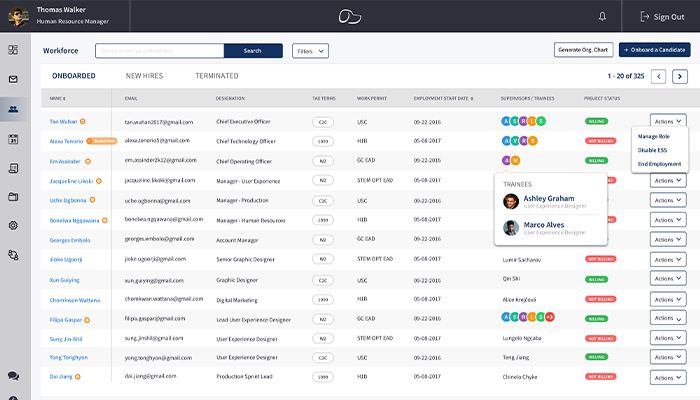Switch to the Terminated tab
Image resolution: width=700 pixels, height=400 pixels.
coord(217,76)
